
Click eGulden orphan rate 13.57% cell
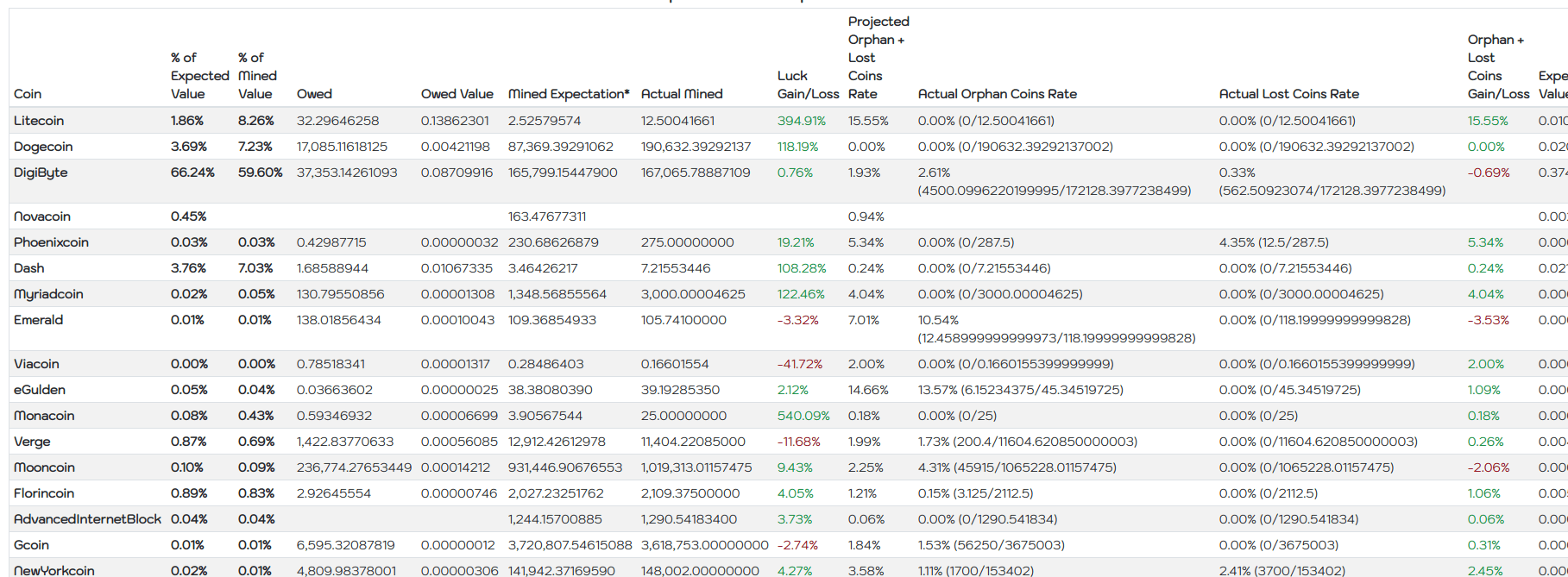[1021, 390]
